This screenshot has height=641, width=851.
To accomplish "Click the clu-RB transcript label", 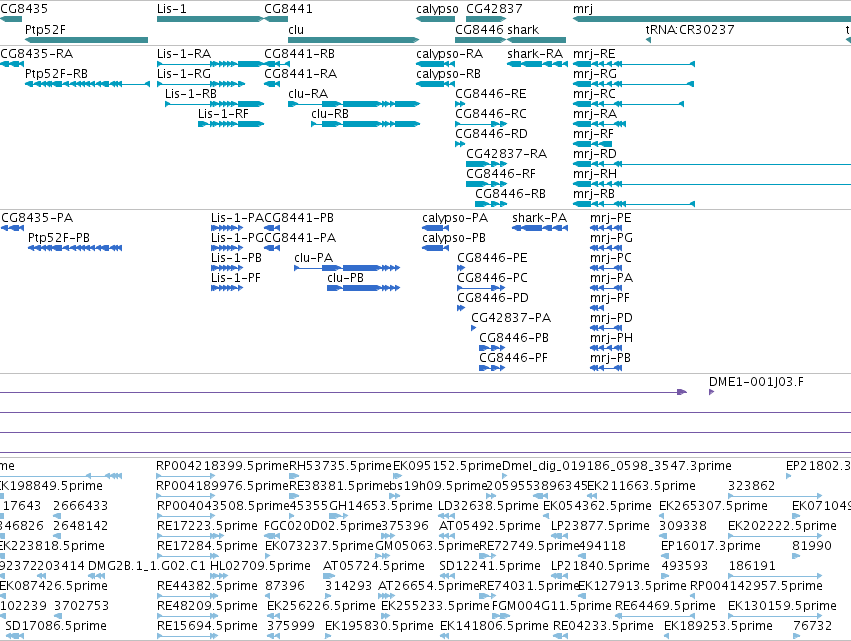I will pyautogui.click(x=330, y=114).
